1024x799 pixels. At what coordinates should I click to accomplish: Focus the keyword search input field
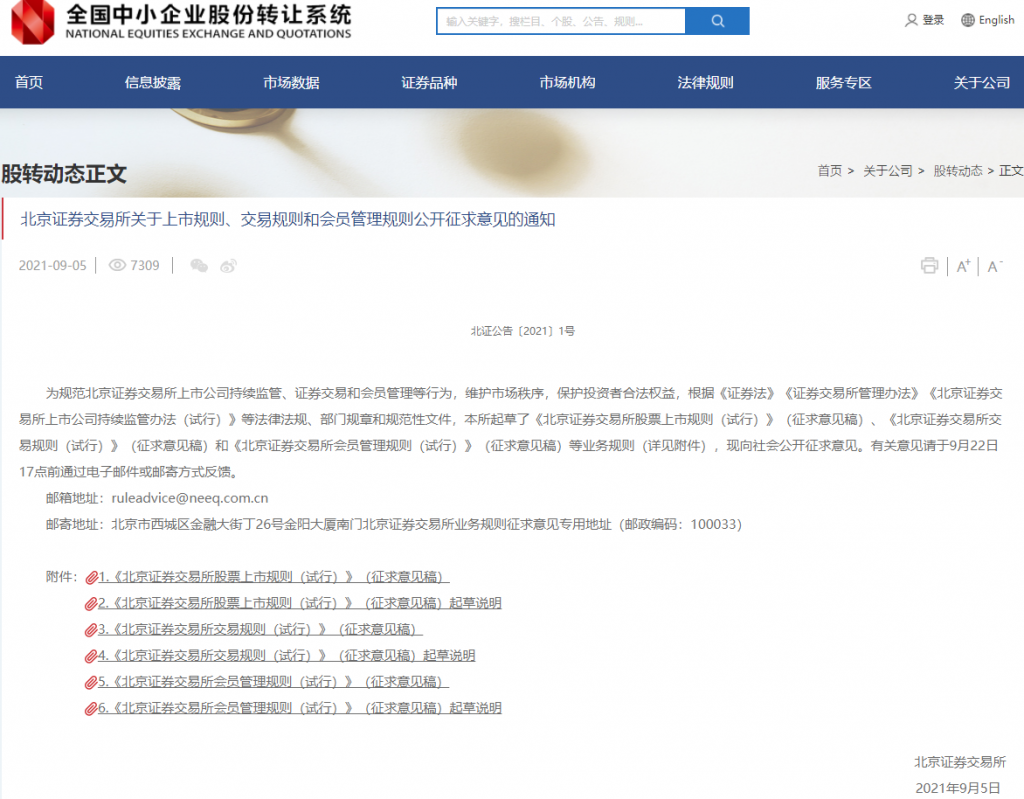561,21
